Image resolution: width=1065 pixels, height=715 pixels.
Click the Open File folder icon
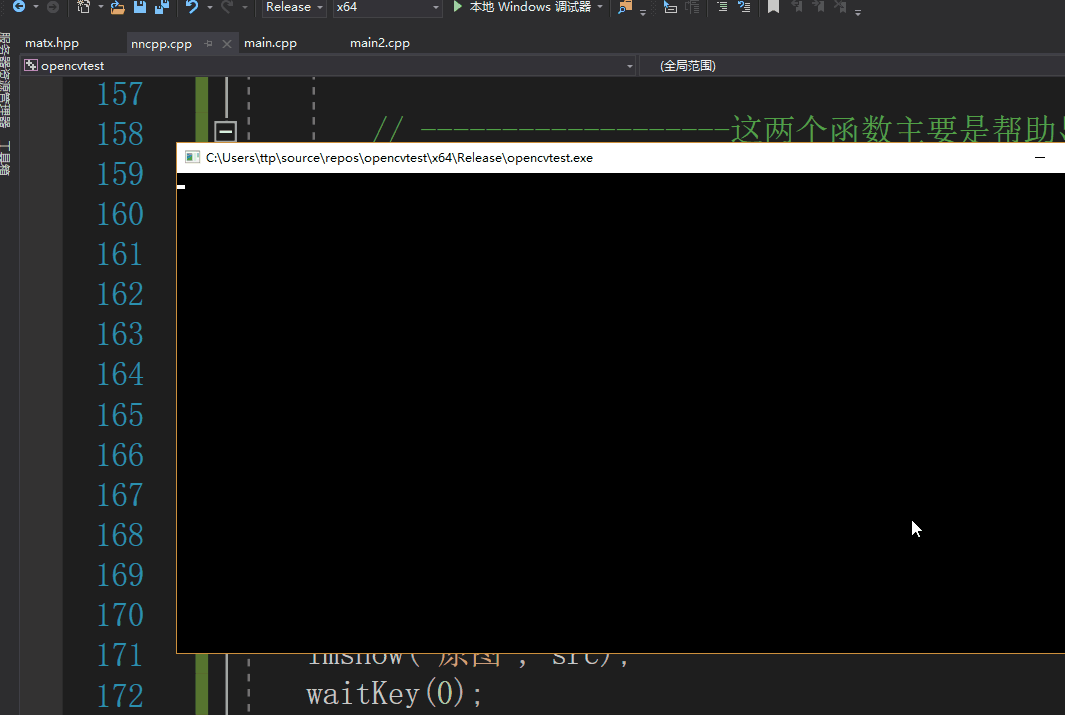[118, 7]
